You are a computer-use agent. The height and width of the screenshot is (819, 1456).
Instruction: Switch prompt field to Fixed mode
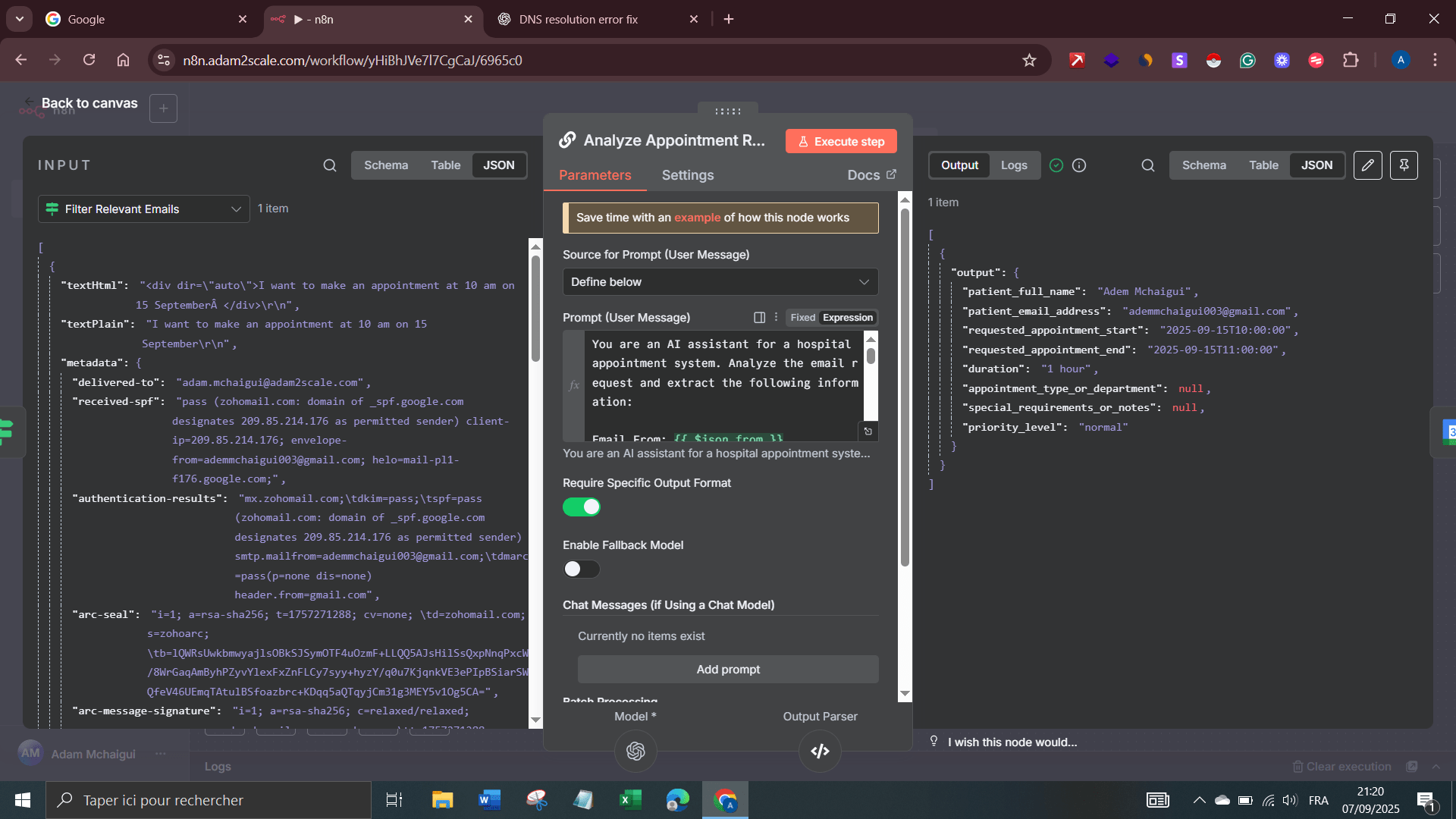click(x=802, y=318)
